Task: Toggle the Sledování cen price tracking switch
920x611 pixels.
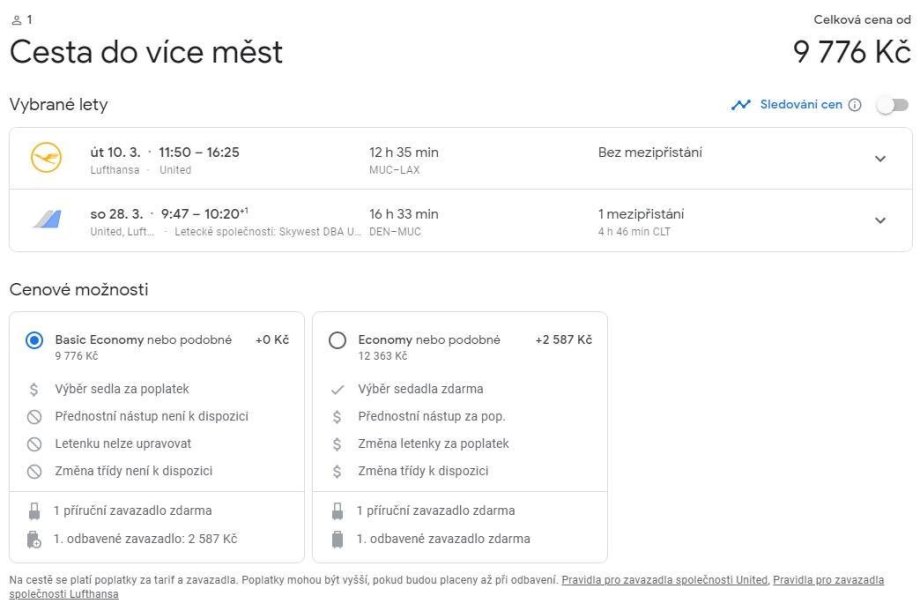Action: click(892, 105)
